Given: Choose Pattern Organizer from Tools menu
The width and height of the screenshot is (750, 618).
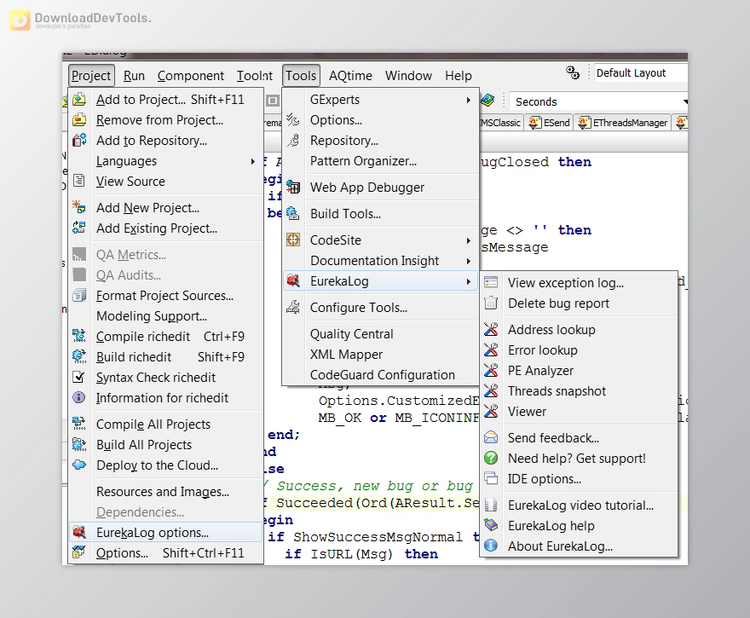Looking at the screenshot, I should click(x=381, y=161).
